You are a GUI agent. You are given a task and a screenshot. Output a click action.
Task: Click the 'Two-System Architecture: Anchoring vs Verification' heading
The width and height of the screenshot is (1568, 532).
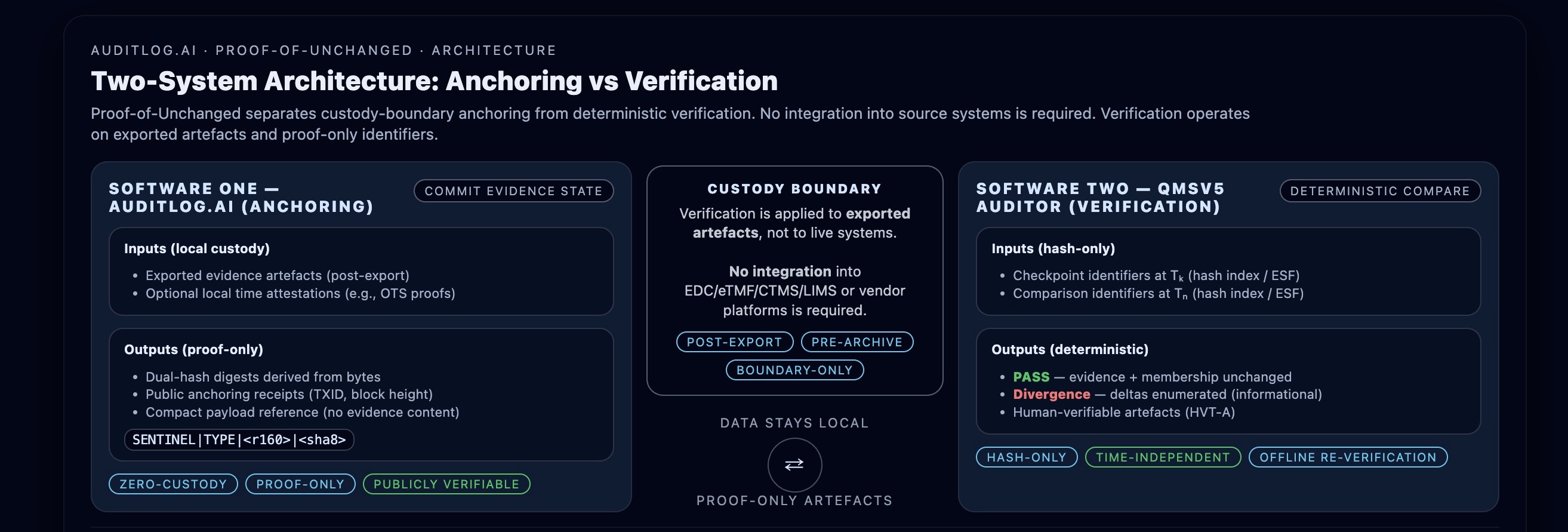tap(434, 81)
